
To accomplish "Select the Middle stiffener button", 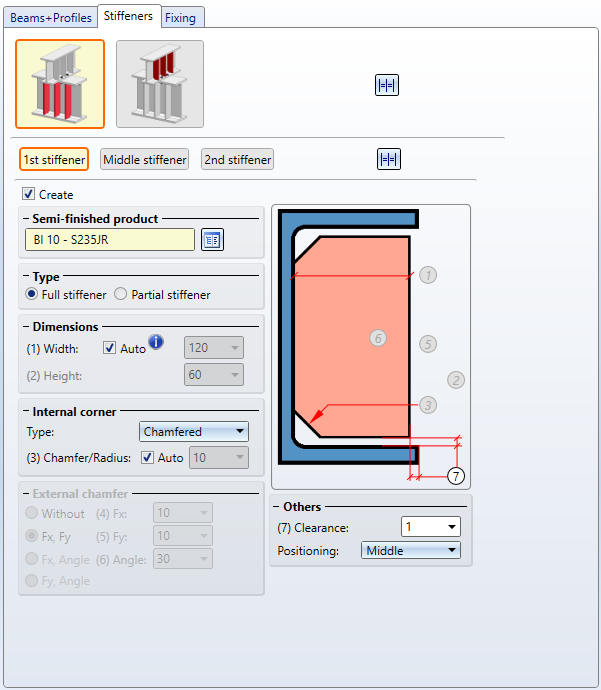I will tap(145, 159).
